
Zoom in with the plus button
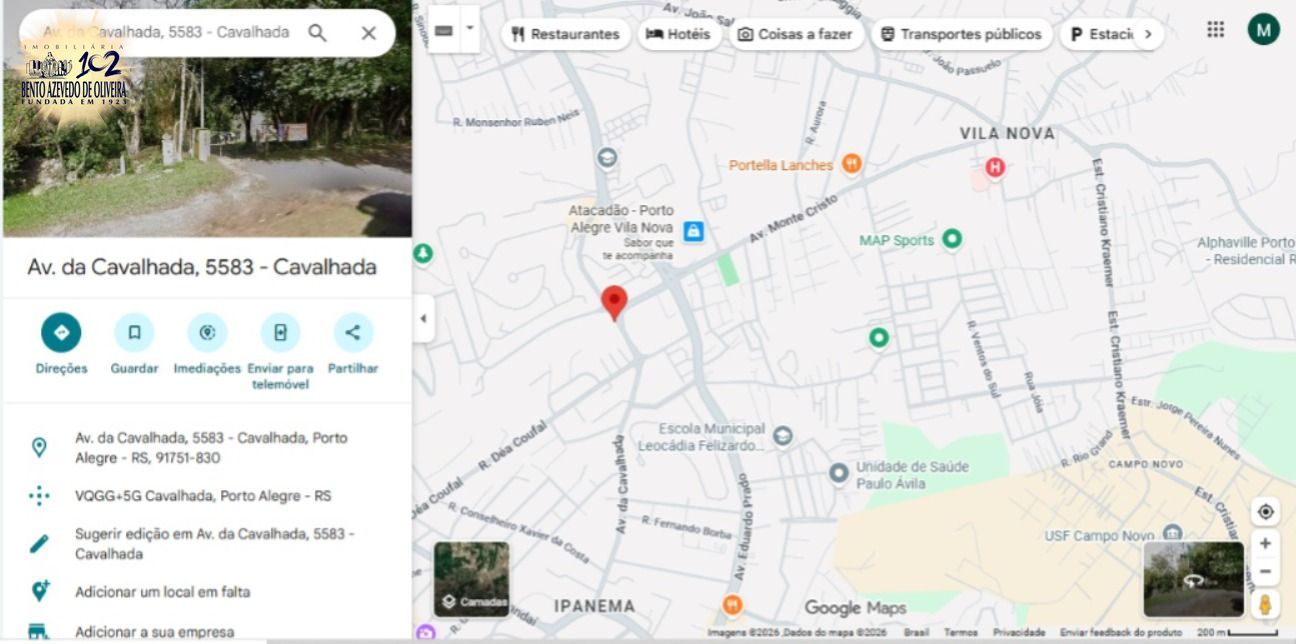point(1265,543)
